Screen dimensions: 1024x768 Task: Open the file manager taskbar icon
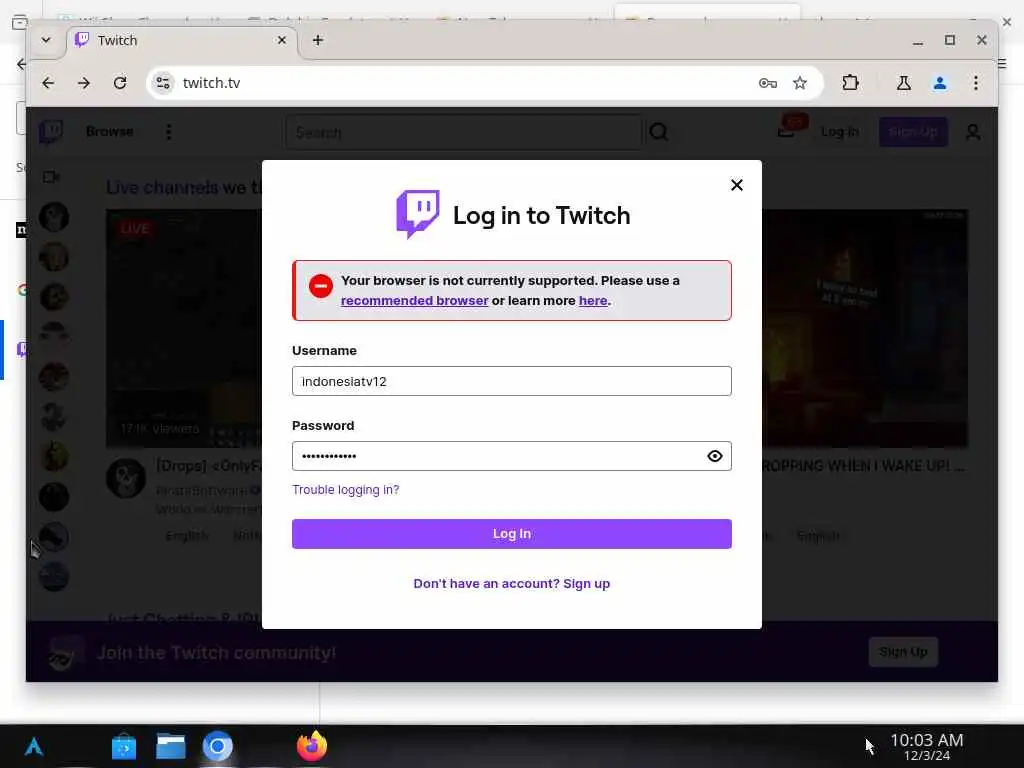[170, 746]
